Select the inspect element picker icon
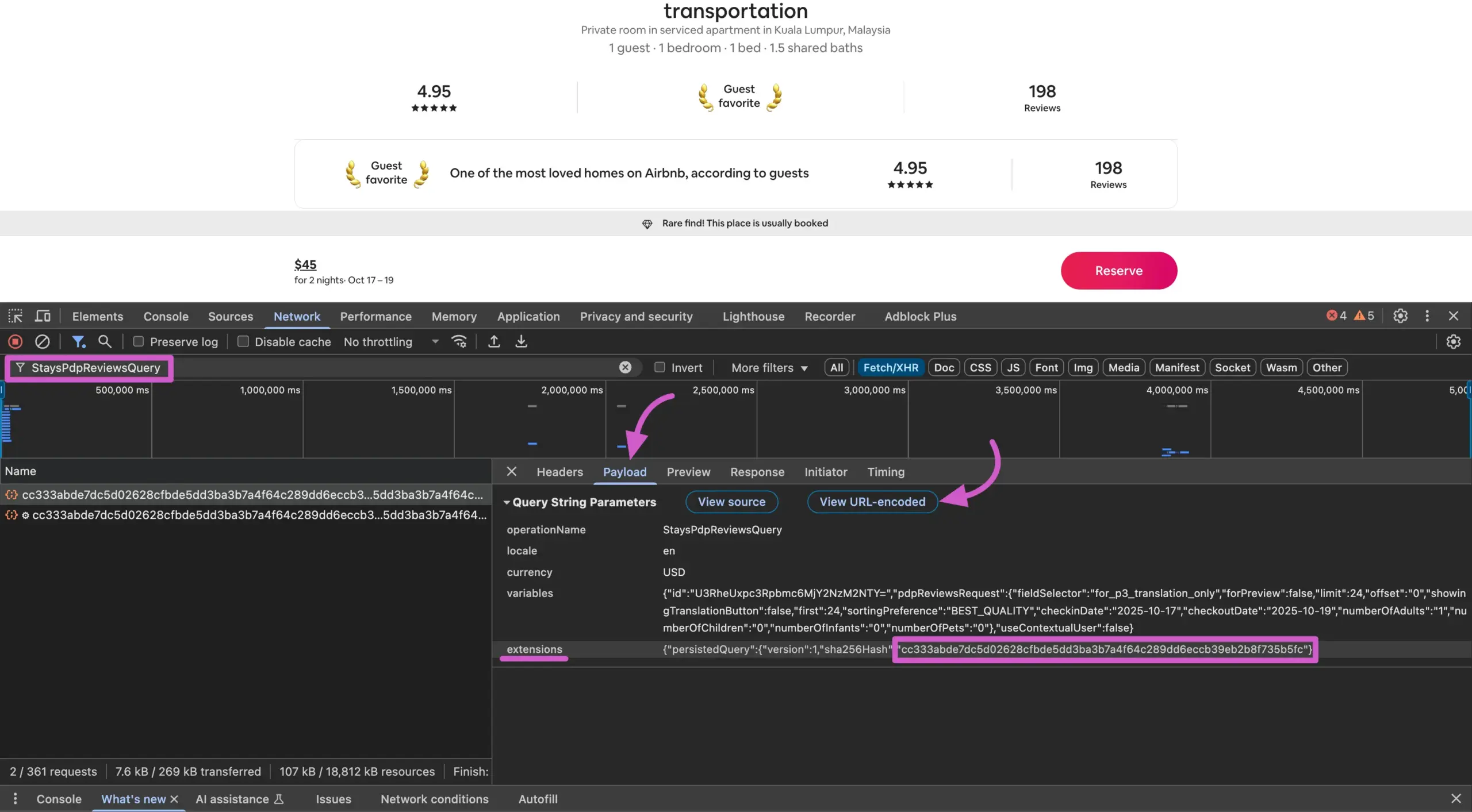Screen dimensions: 1472x812 point(15,316)
